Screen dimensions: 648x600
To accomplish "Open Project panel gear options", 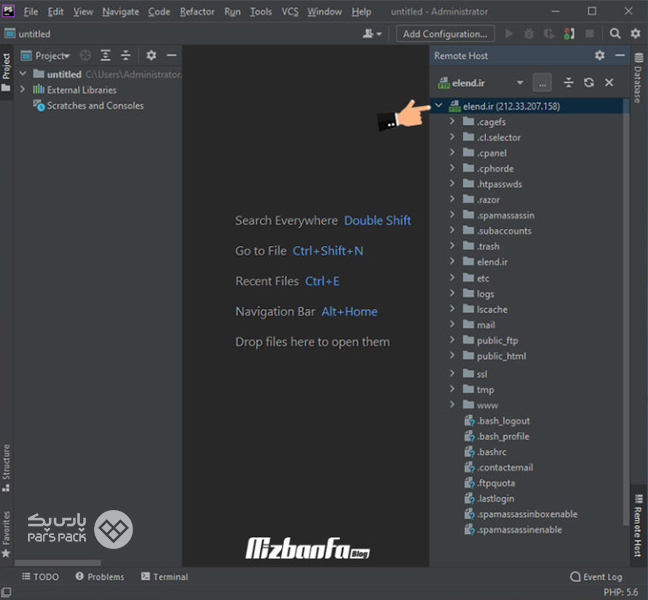I will tap(151, 55).
